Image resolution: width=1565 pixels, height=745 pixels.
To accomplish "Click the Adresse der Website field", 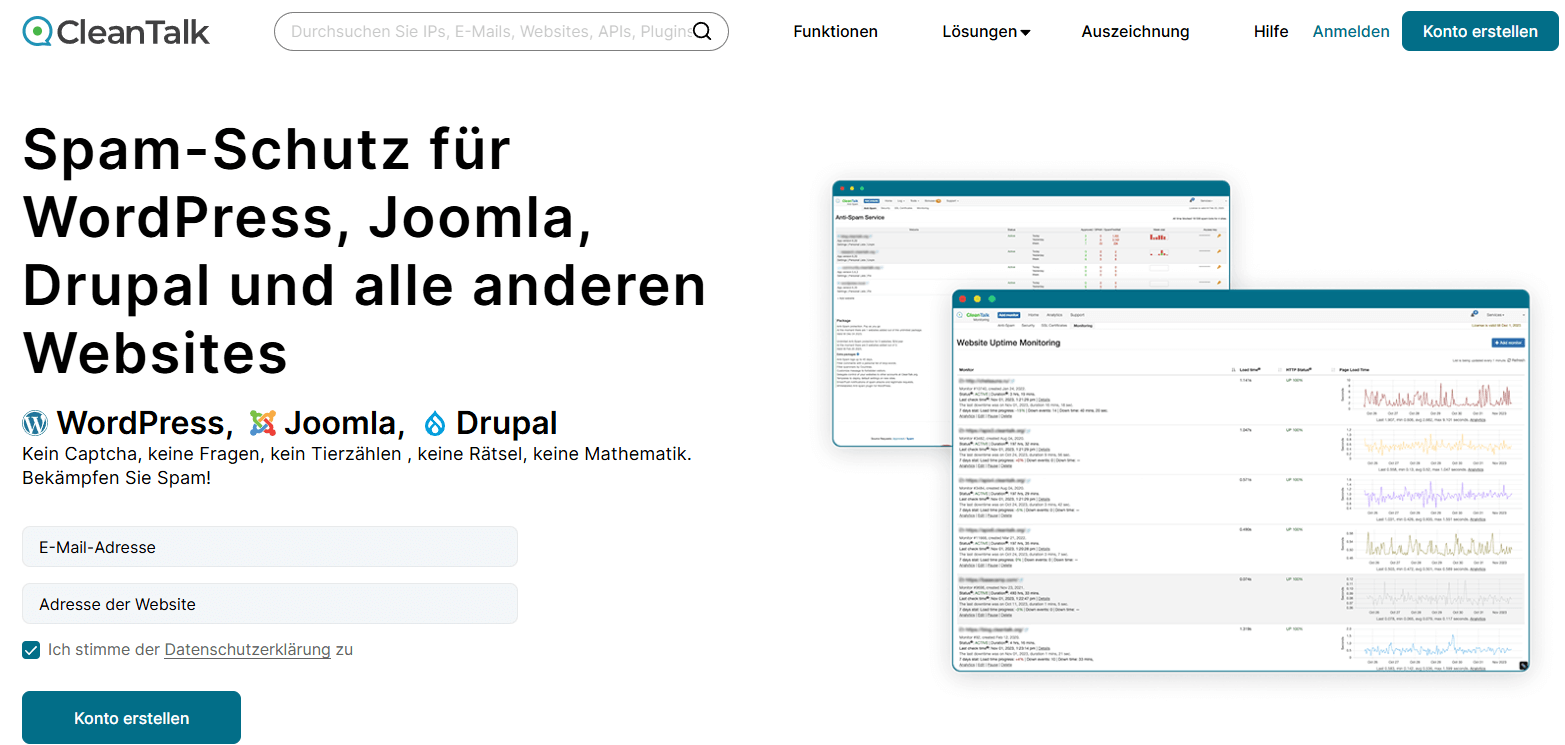I will coord(270,604).
